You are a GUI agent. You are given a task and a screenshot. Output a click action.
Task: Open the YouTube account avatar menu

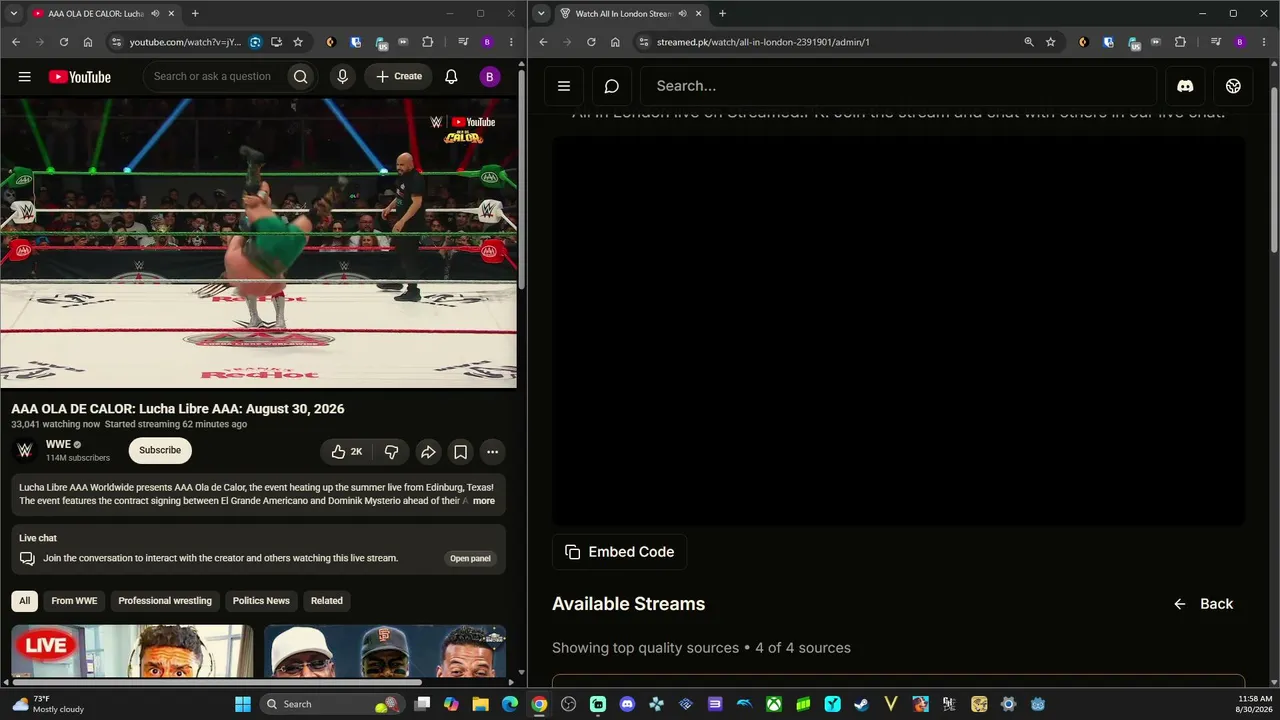click(489, 77)
